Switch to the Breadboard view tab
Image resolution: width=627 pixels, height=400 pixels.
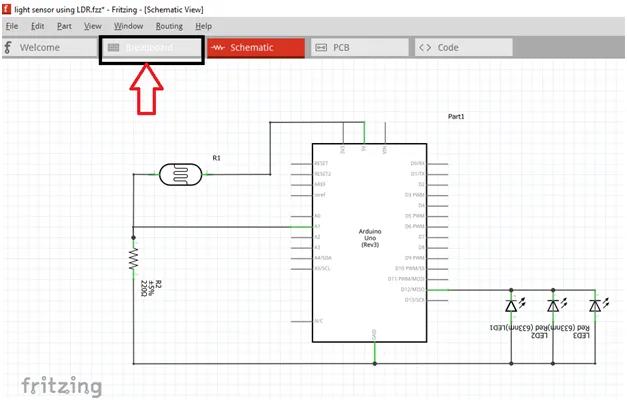click(152, 48)
